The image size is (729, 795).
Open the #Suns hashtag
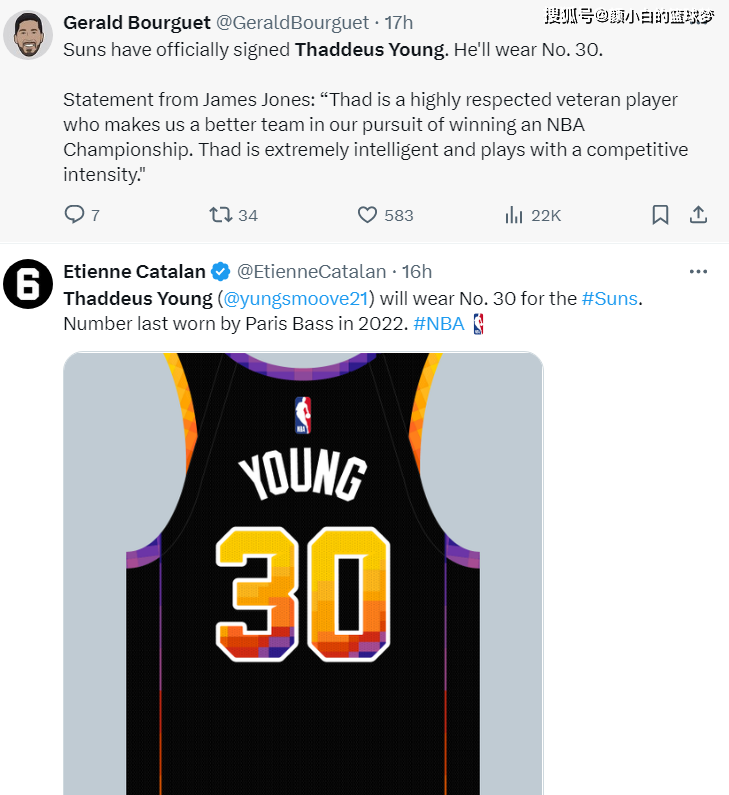[x=609, y=298]
